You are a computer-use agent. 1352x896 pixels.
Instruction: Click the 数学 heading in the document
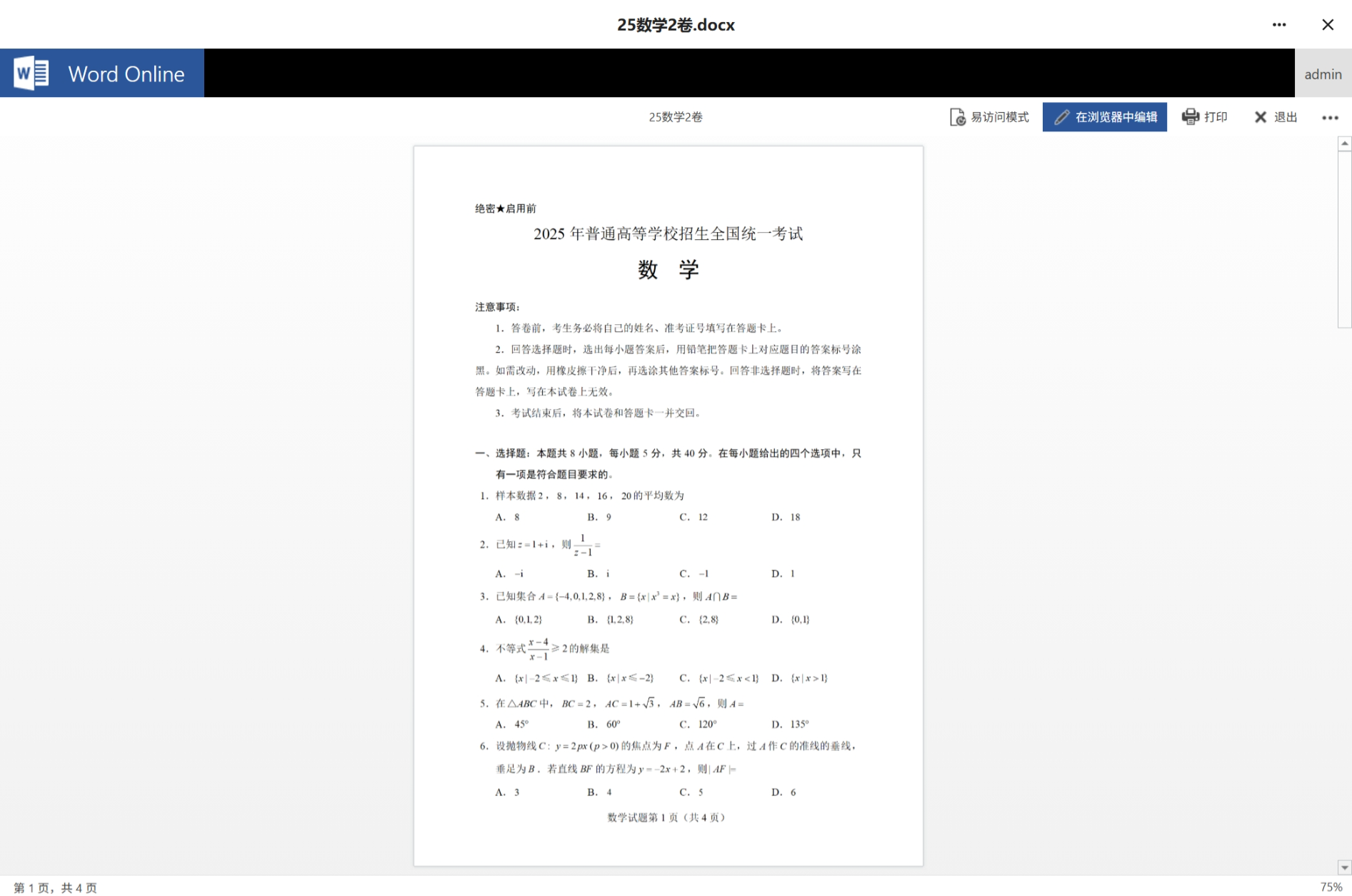coord(668,270)
